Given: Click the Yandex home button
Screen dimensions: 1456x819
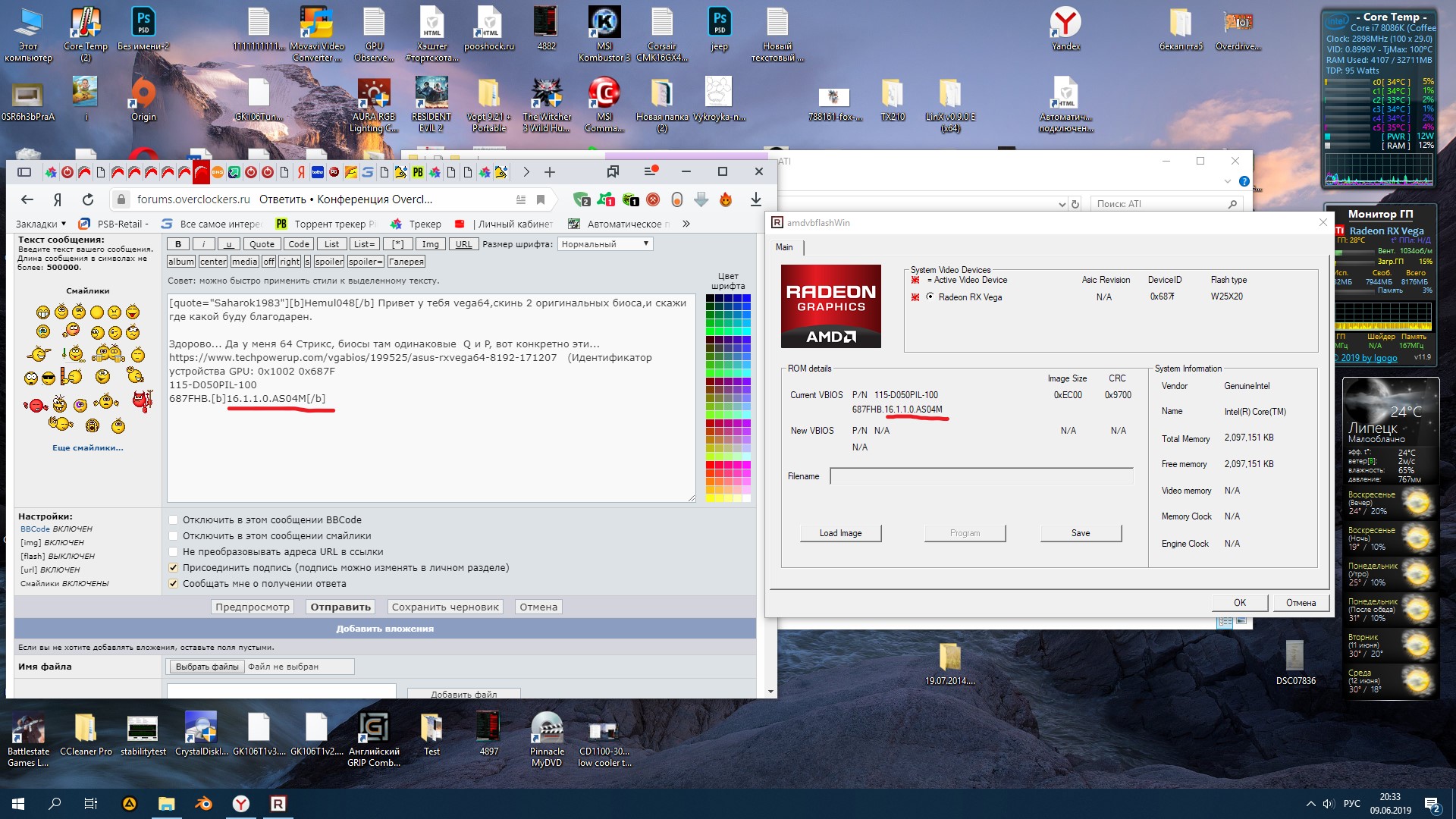Looking at the screenshot, I should 58,199.
